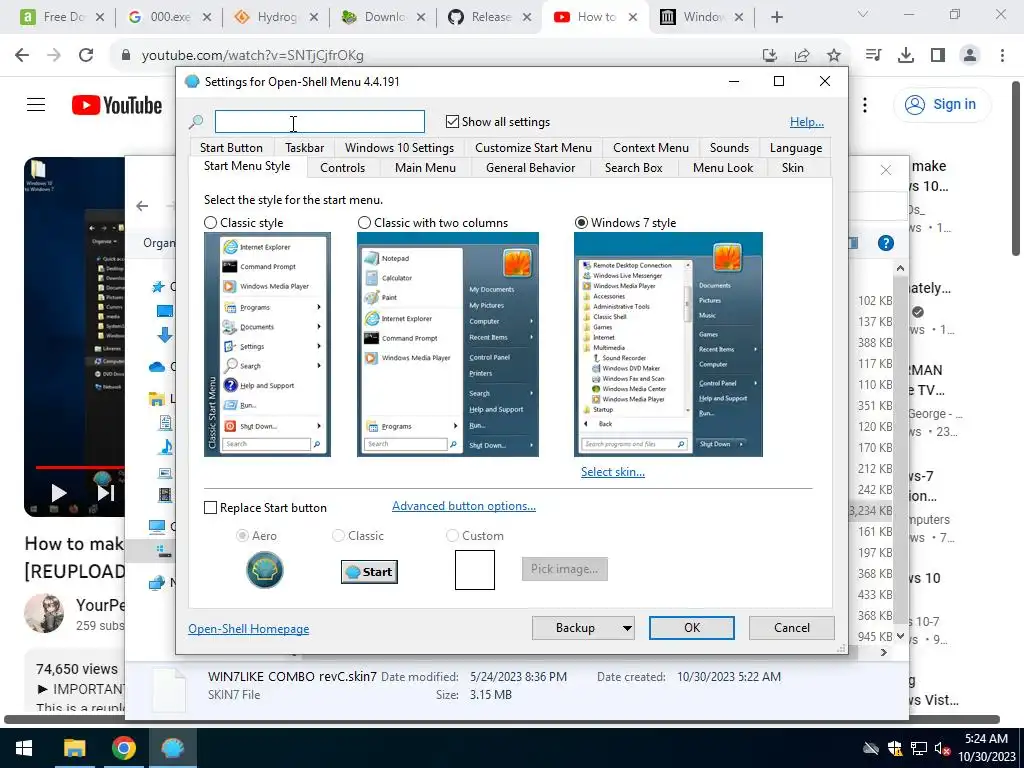The height and width of the screenshot is (768, 1024).
Task: Switch to General Behavior tab
Action: point(530,168)
